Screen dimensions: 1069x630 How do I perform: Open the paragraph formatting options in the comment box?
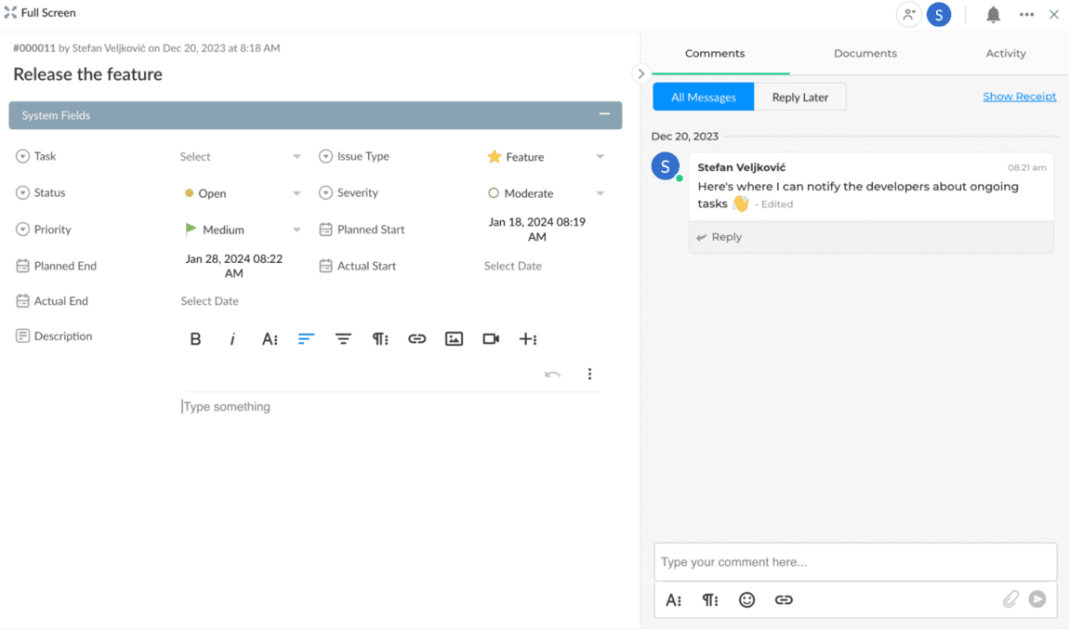coord(710,599)
